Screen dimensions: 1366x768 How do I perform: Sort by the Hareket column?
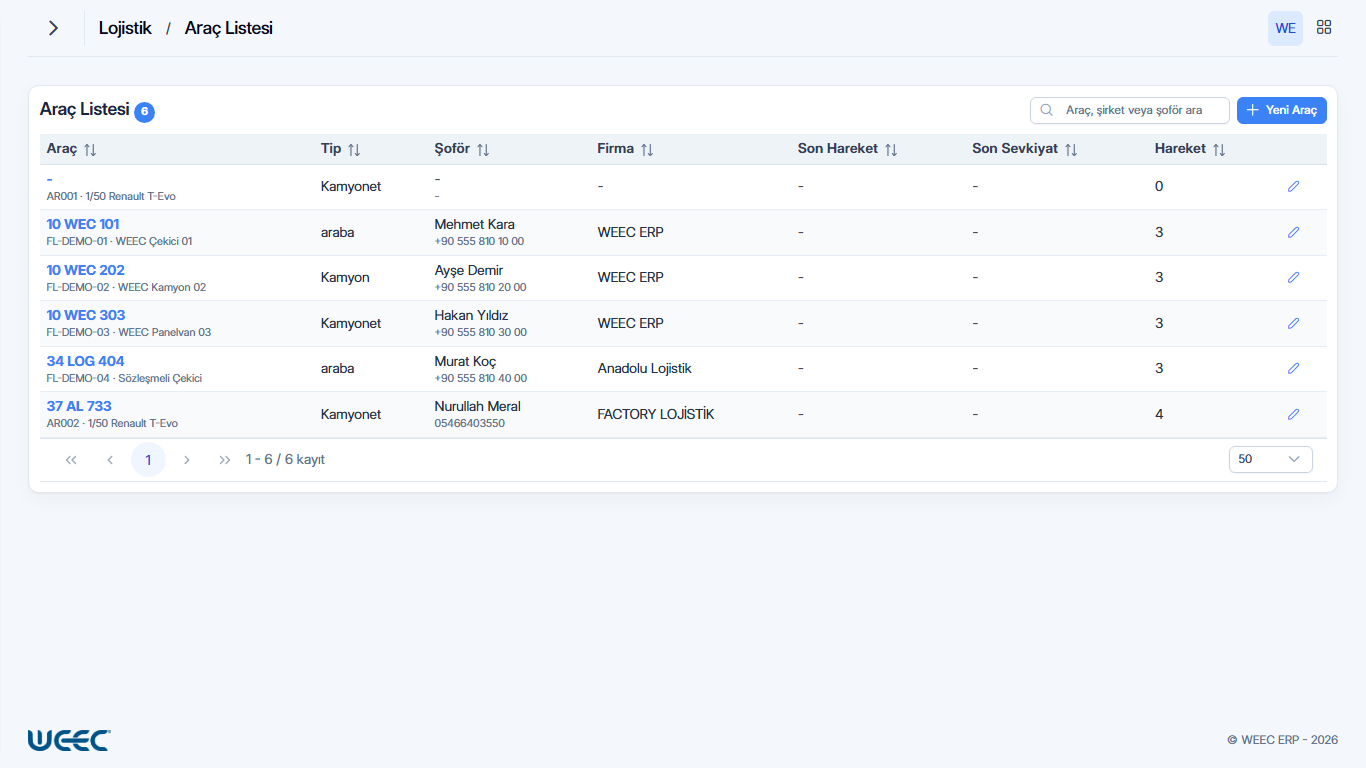click(x=1219, y=149)
